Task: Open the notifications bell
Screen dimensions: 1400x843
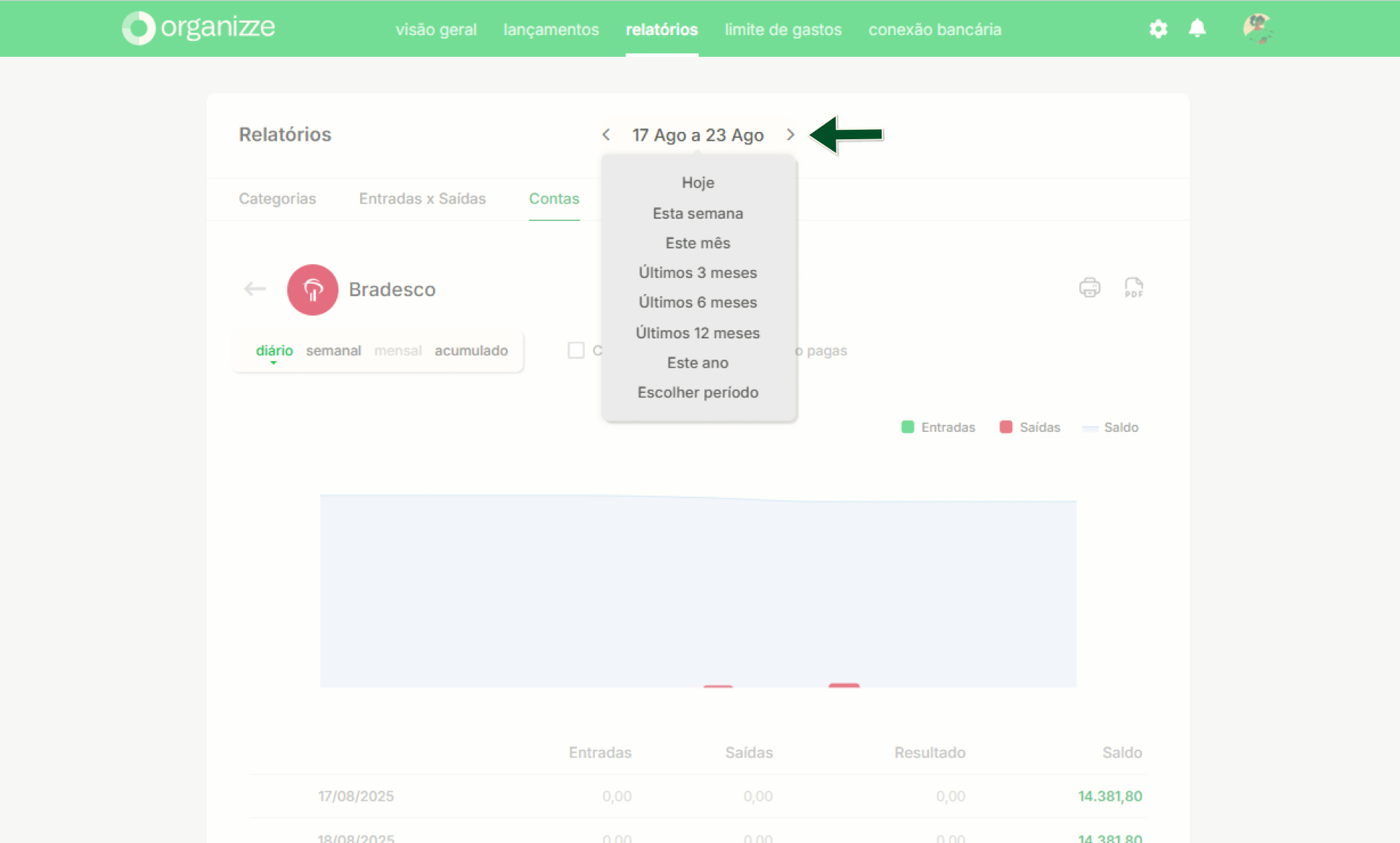Action: [x=1197, y=28]
